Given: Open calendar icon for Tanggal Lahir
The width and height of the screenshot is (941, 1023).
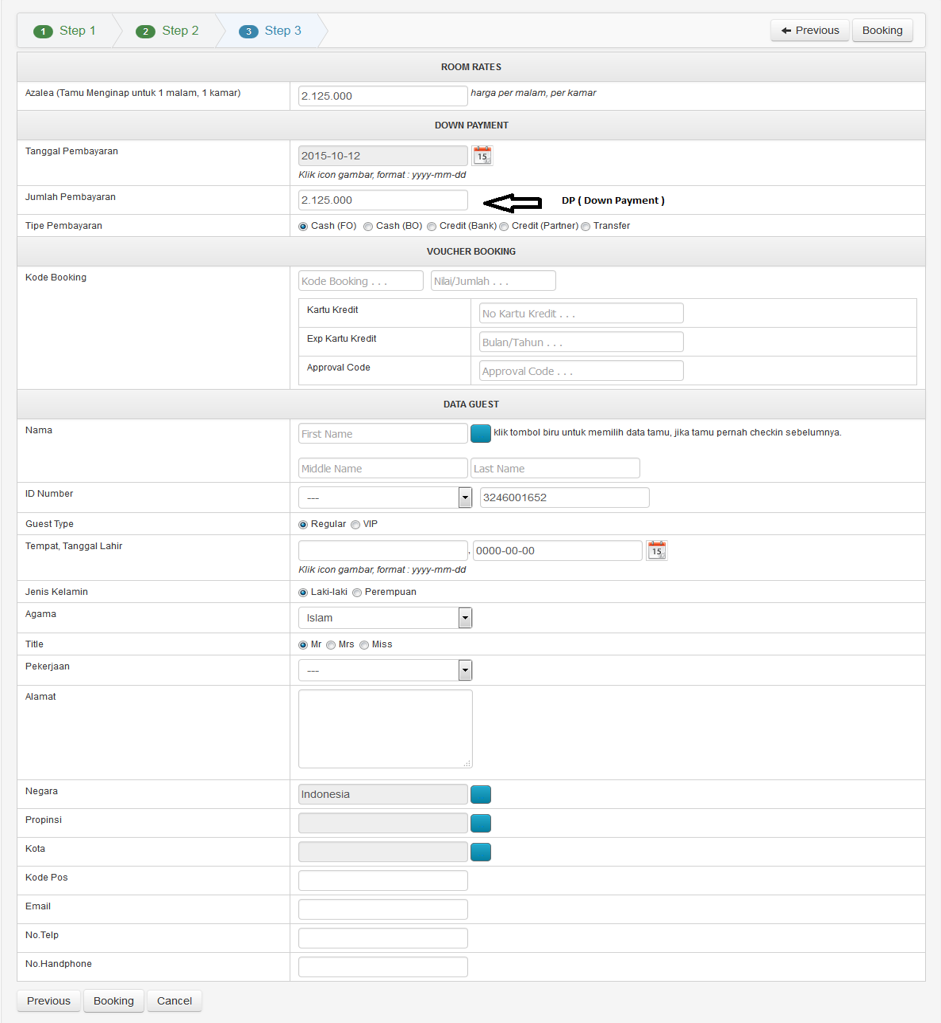Looking at the screenshot, I should click(656, 550).
